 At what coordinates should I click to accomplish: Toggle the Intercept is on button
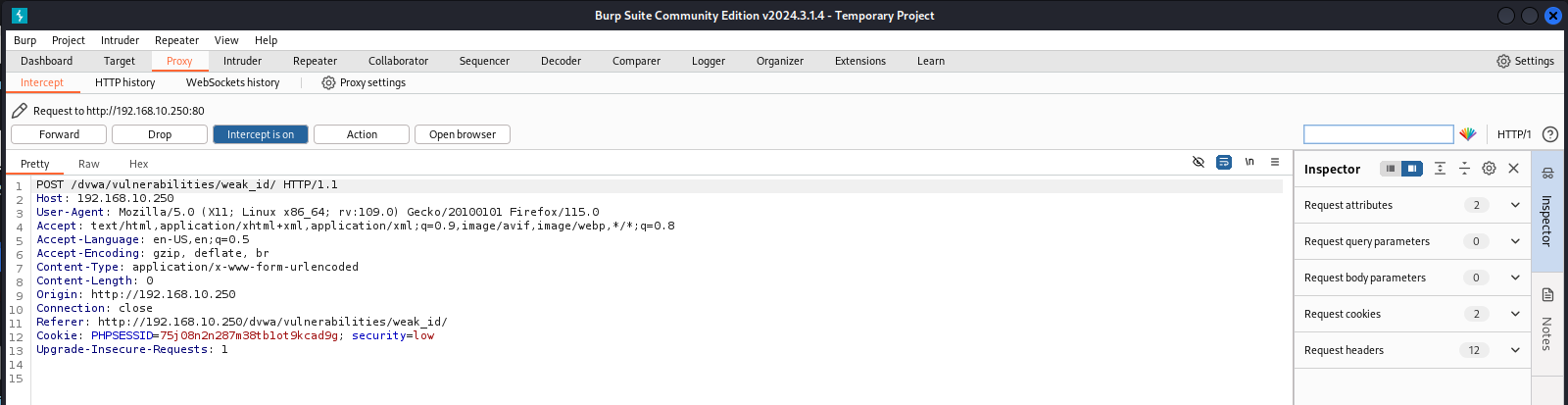(261, 134)
